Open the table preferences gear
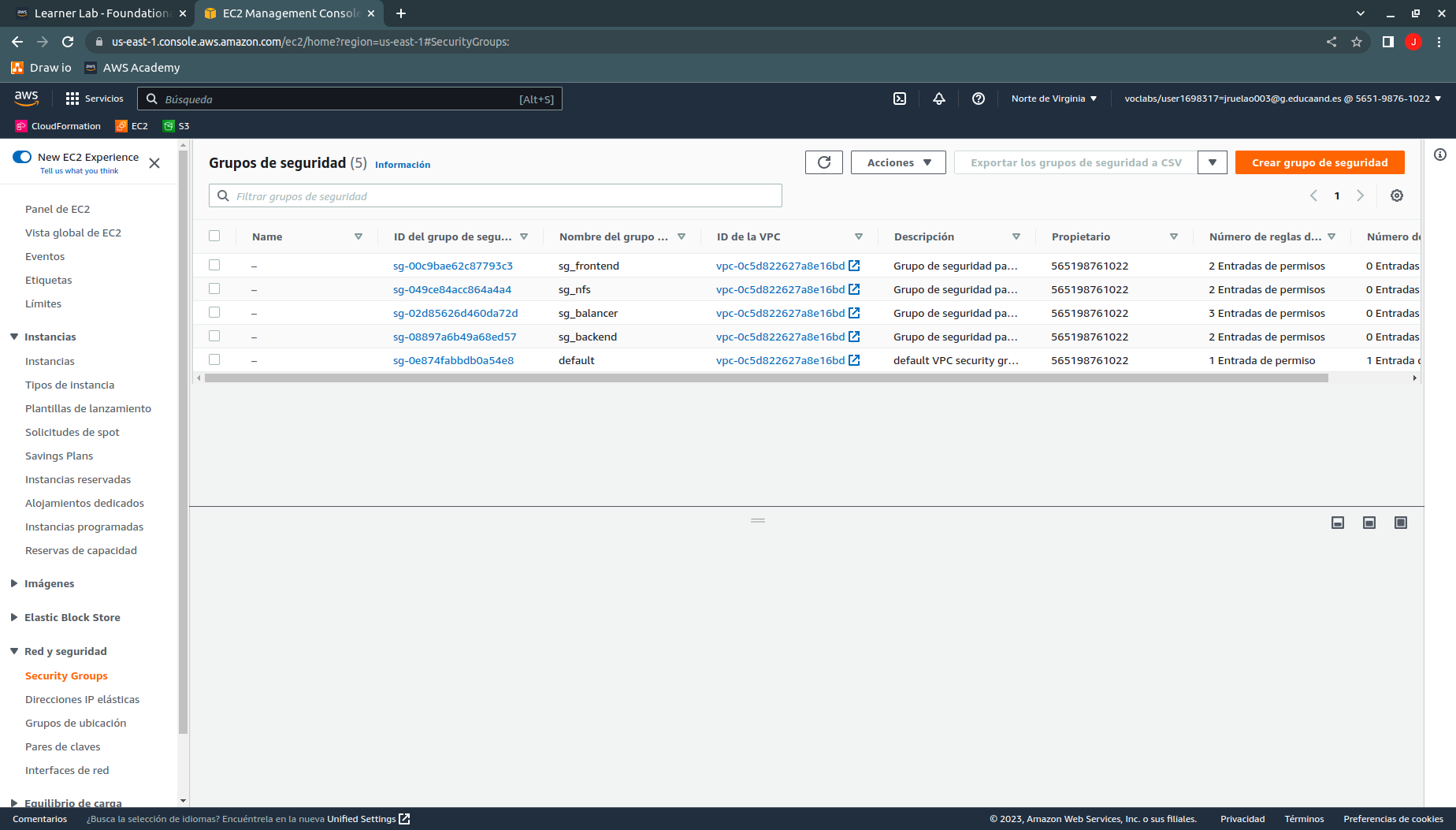The image size is (1456, 830). click(1397, 195)
